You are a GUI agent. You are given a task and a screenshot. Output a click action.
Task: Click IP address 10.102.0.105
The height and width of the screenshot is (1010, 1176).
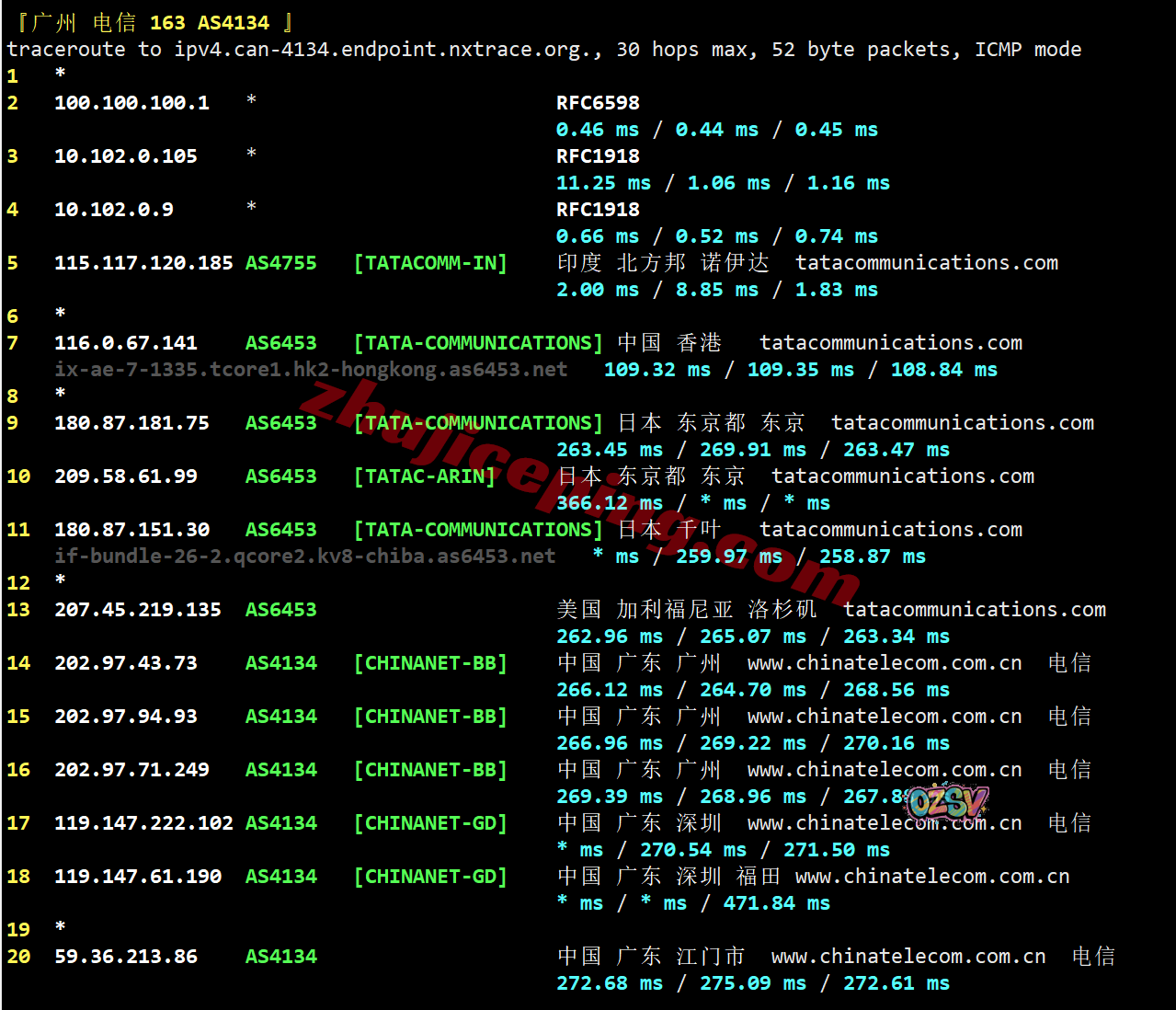tap(126, 156)
